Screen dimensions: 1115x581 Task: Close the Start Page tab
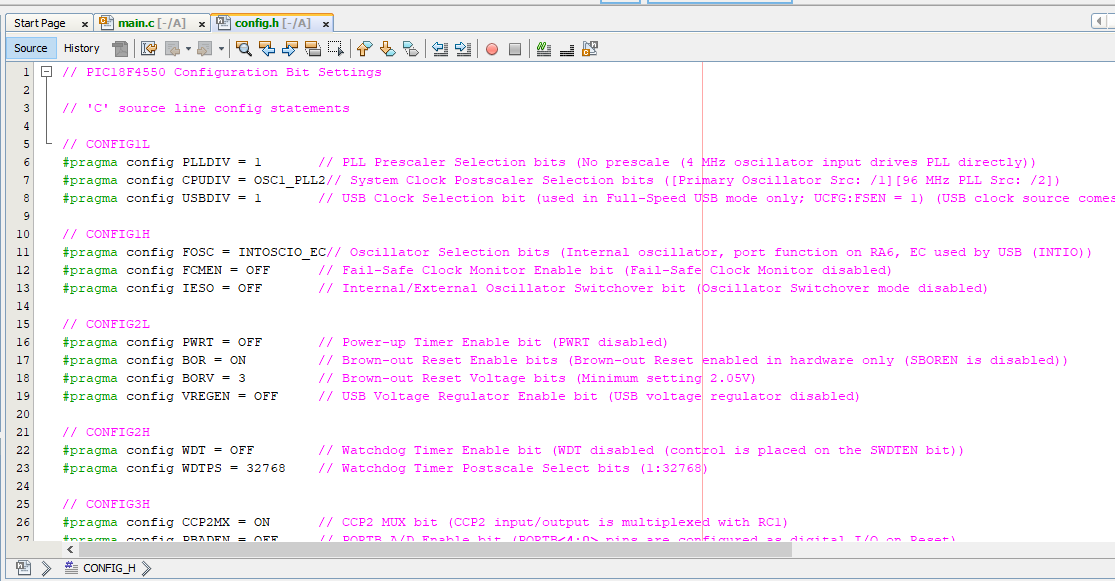85,24
